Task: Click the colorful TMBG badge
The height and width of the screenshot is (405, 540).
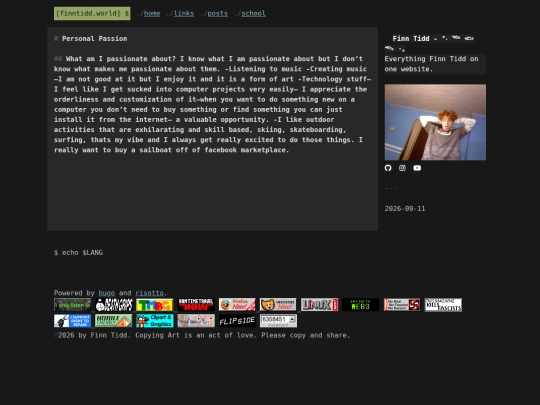Action: (x=155, y=305)
